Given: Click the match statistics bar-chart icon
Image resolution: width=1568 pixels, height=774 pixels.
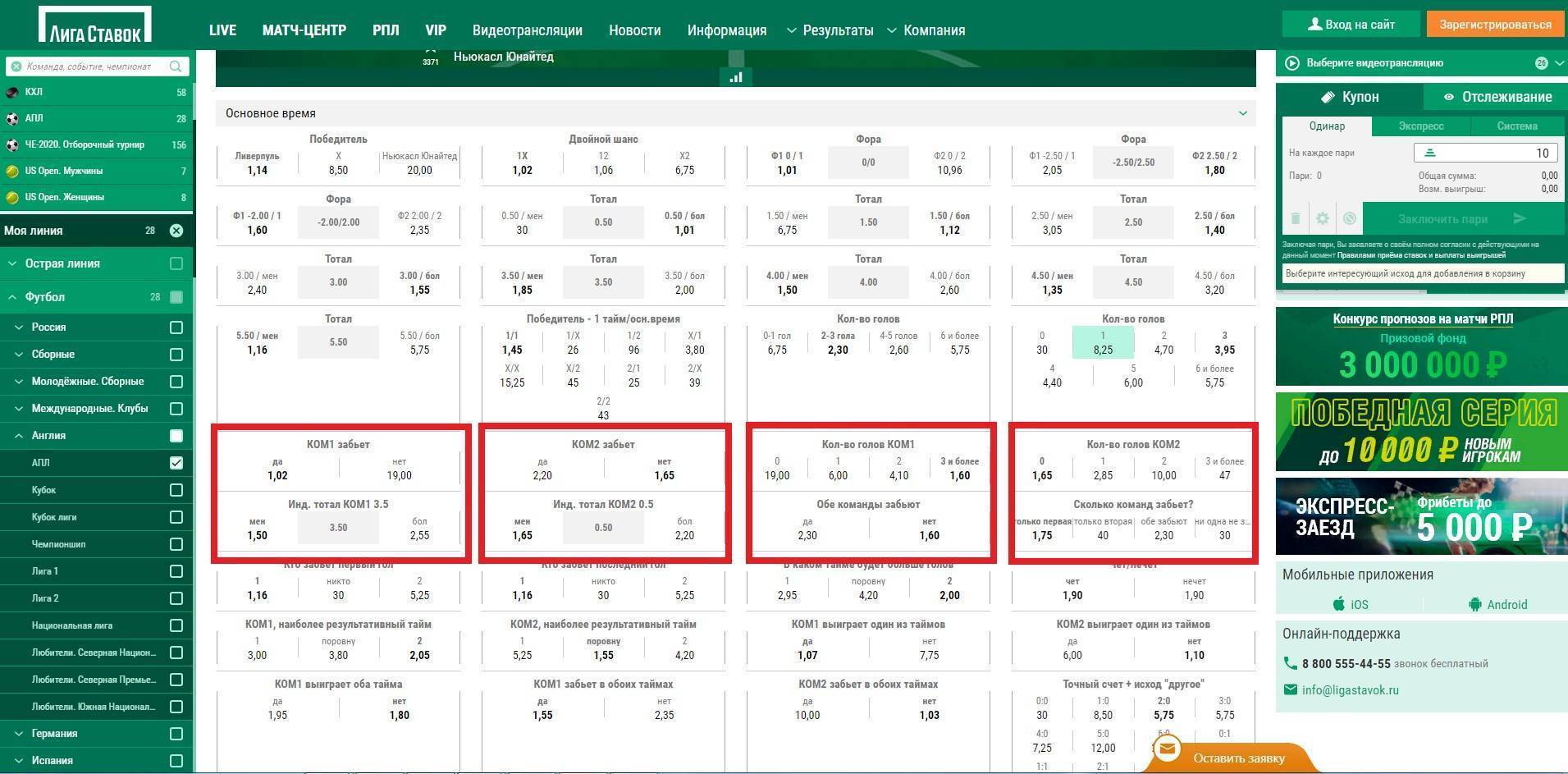Looking at the screenshot, I should (x=735, y=77).
